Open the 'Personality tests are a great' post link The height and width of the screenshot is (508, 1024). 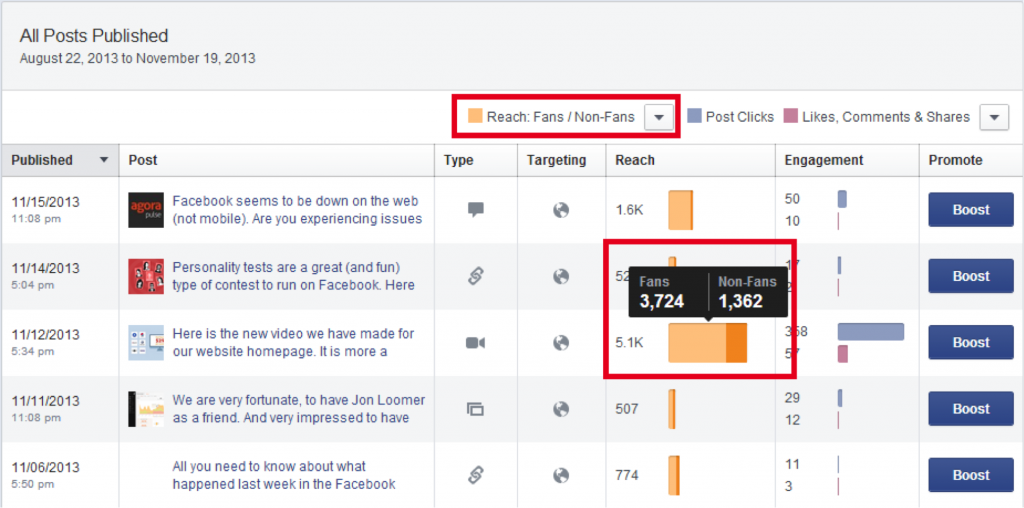[x=293, y=276]
